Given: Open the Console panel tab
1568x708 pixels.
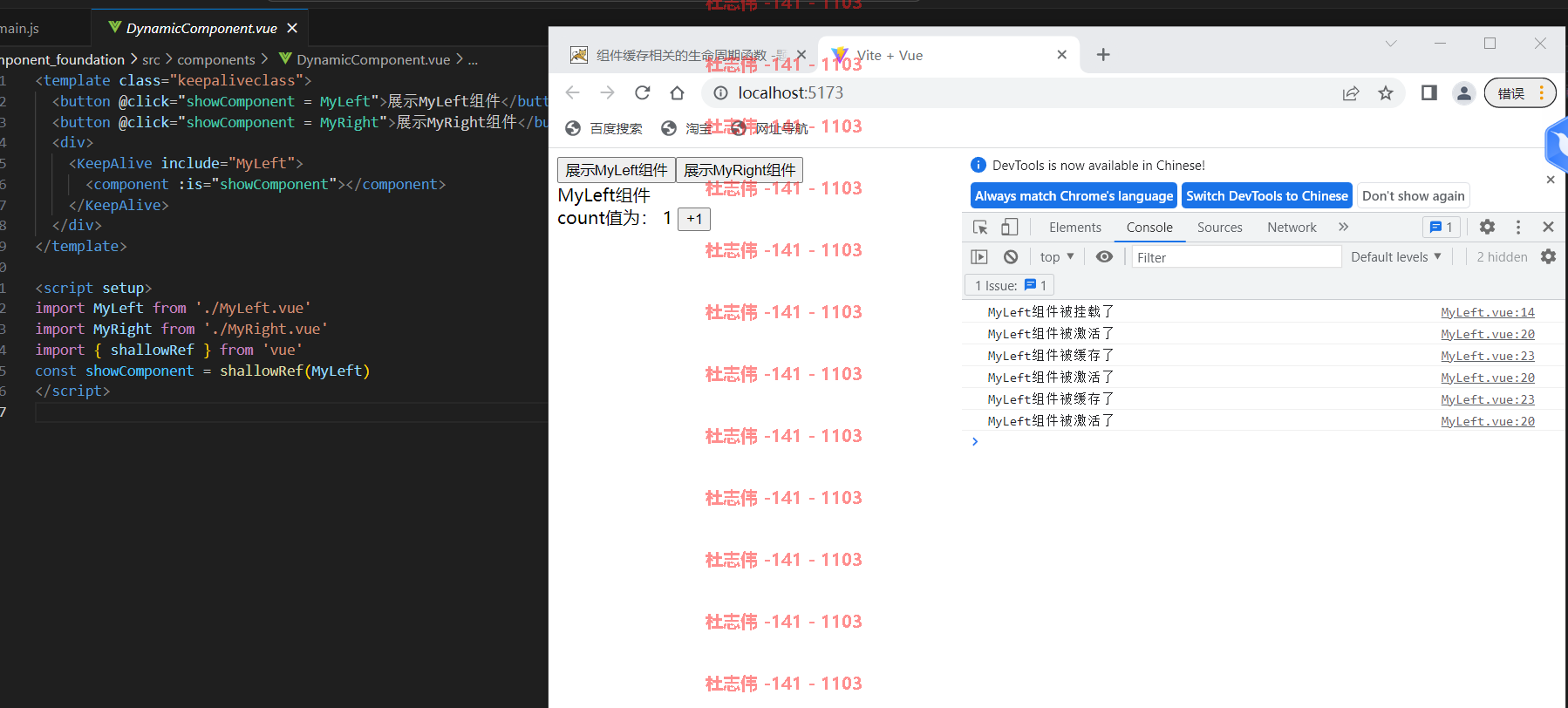Looking at the screenshot, I should 1149,228.
